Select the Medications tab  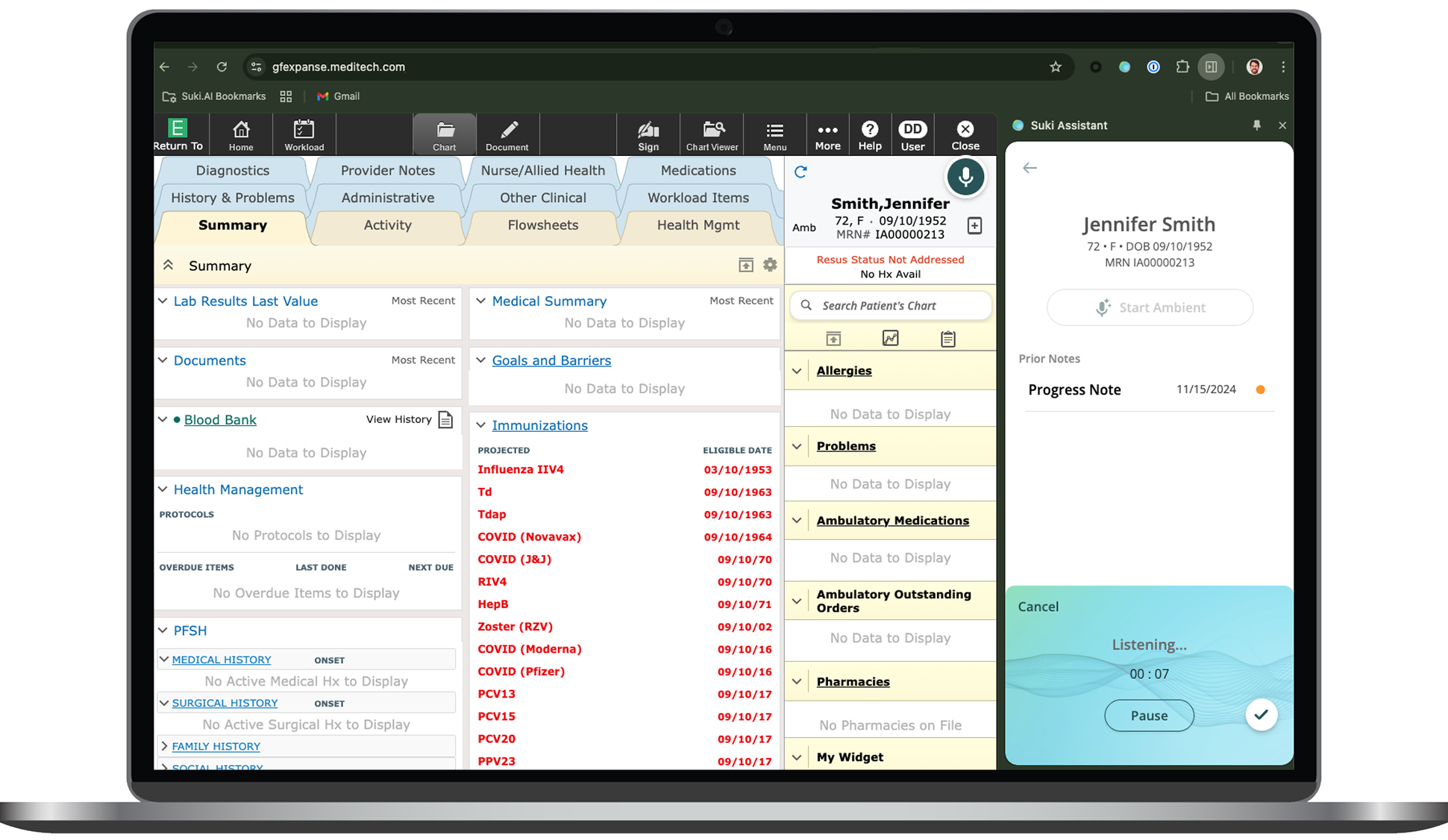tap(698, 171)
